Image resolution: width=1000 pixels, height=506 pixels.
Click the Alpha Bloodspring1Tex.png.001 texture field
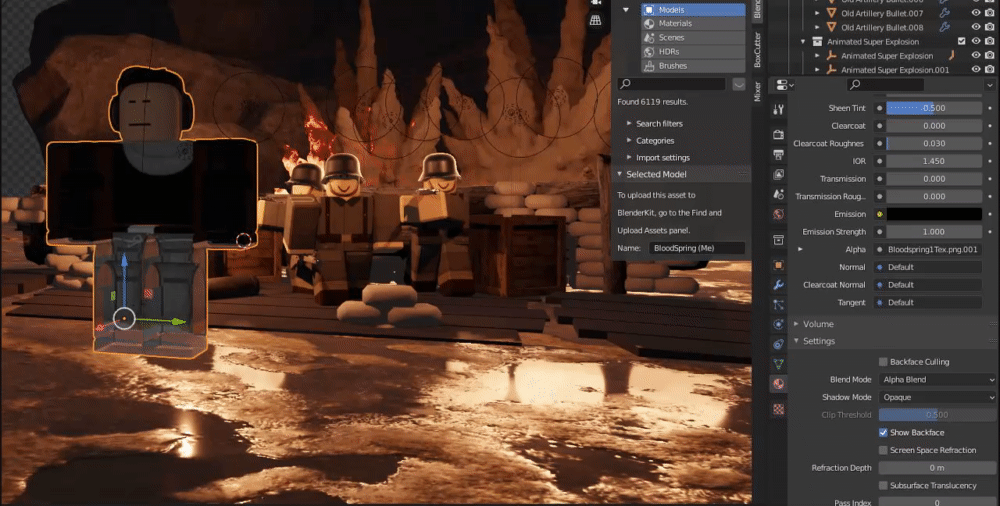point(929,249)
